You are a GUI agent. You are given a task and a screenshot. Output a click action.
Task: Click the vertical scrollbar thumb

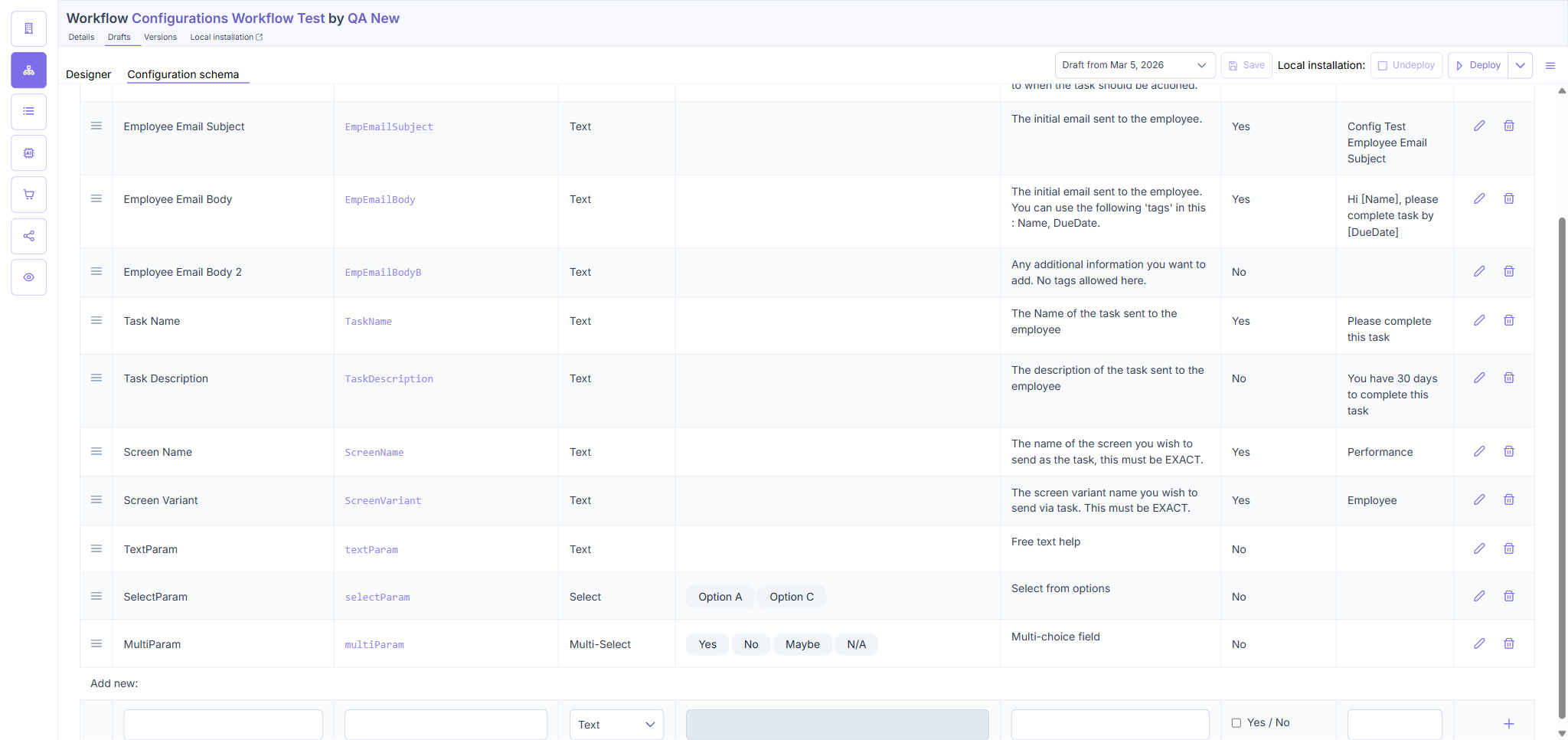point(1562,467)
